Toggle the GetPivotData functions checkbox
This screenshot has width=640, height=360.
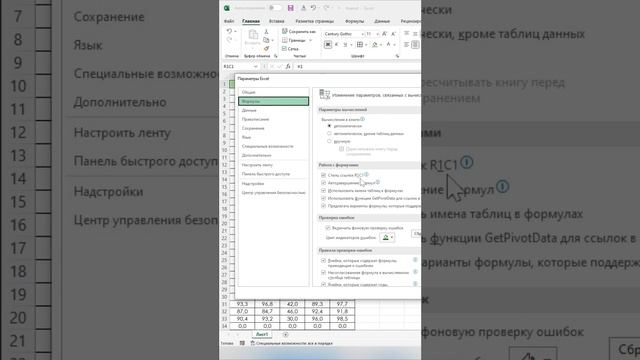tap(324, 198)
